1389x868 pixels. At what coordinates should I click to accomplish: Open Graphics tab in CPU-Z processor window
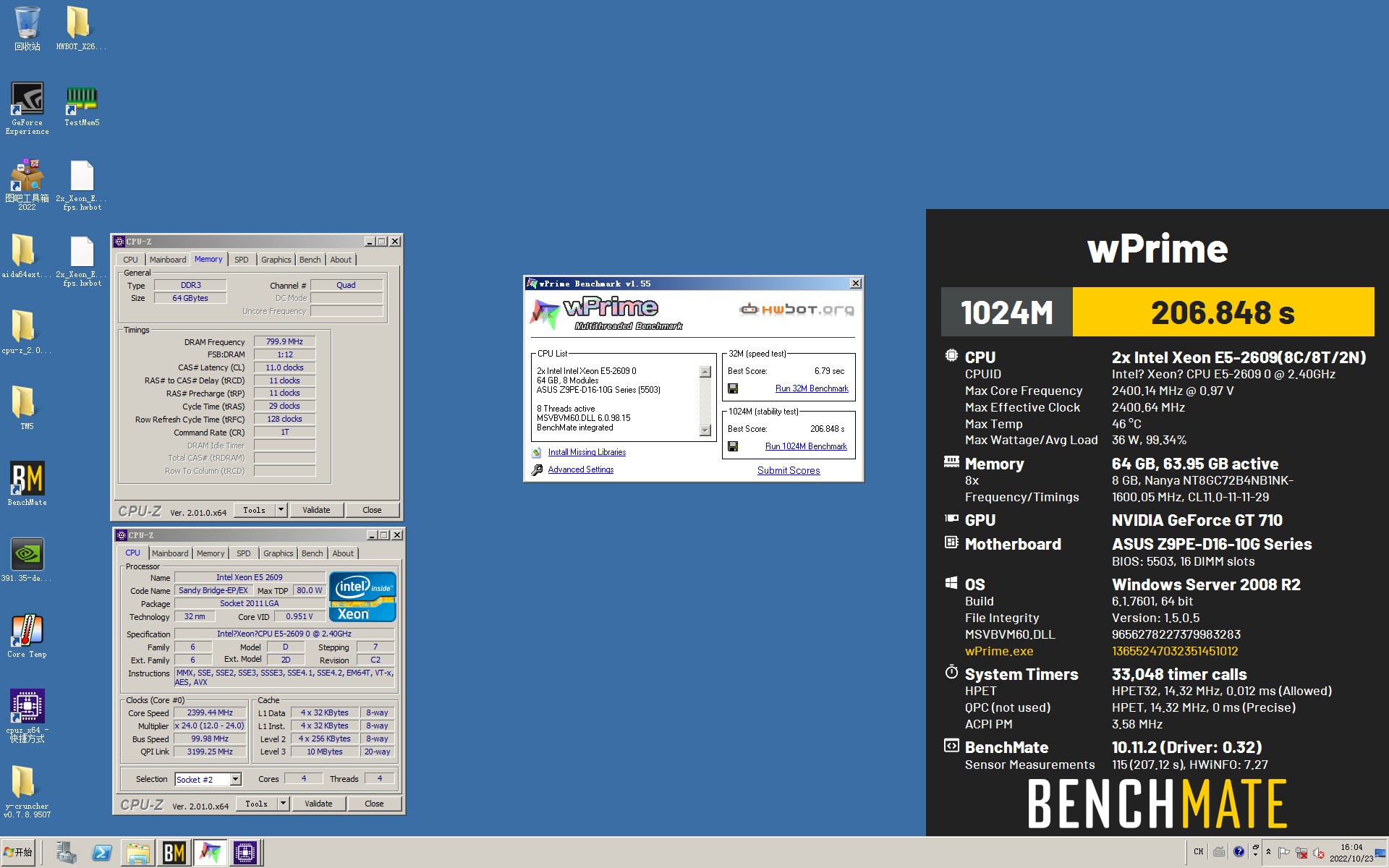(279, 553)
